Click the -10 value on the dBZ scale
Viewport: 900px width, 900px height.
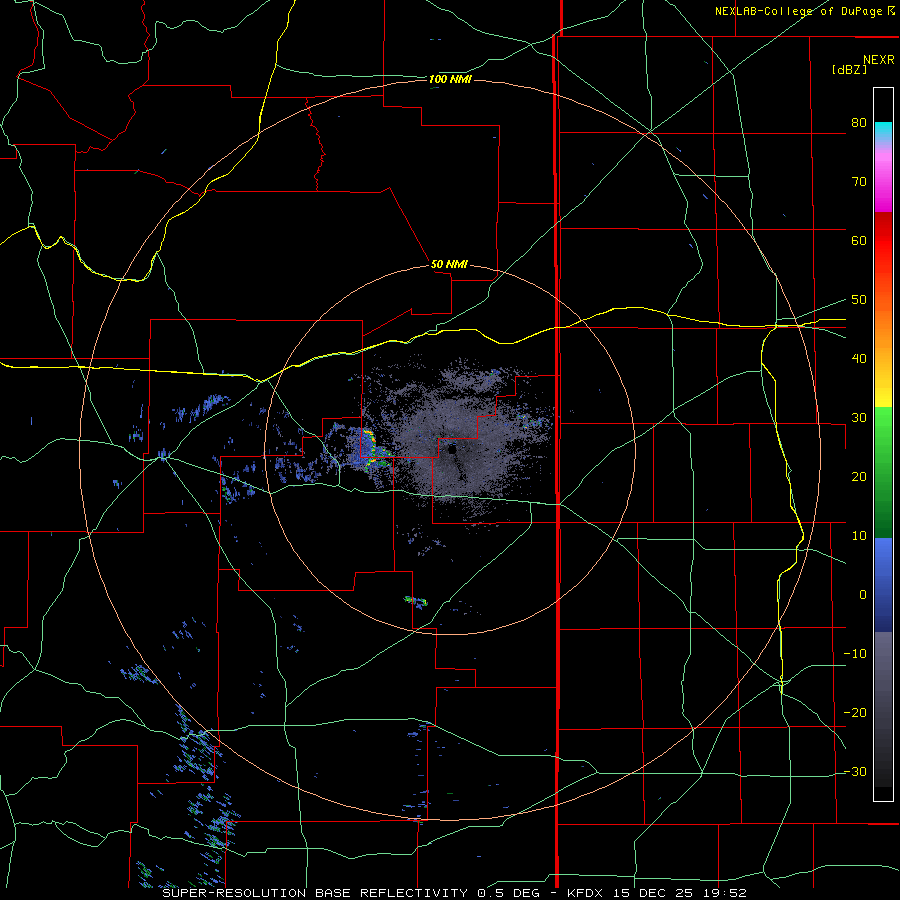(855, 654)
